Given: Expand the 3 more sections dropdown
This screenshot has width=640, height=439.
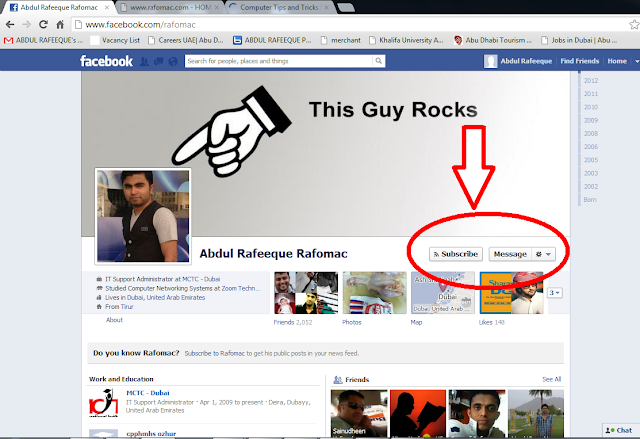Looking at the screenshot, I should click(555, 293).
